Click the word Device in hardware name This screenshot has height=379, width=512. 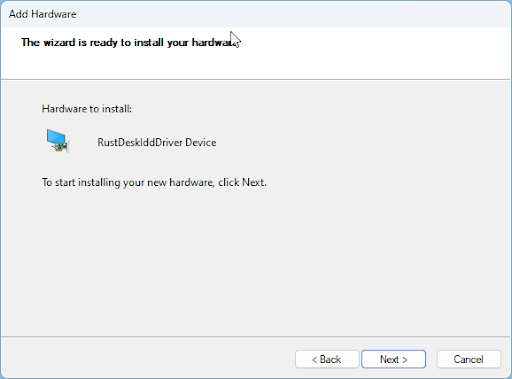pyautogui.click(x=201, y=142)
